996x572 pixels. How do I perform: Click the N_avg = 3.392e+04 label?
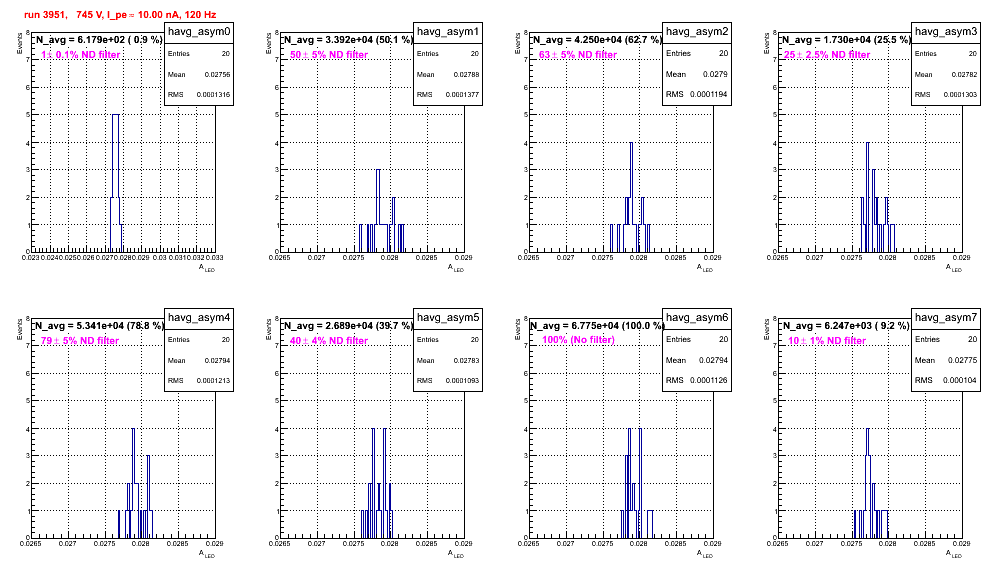tap(348, 39)
